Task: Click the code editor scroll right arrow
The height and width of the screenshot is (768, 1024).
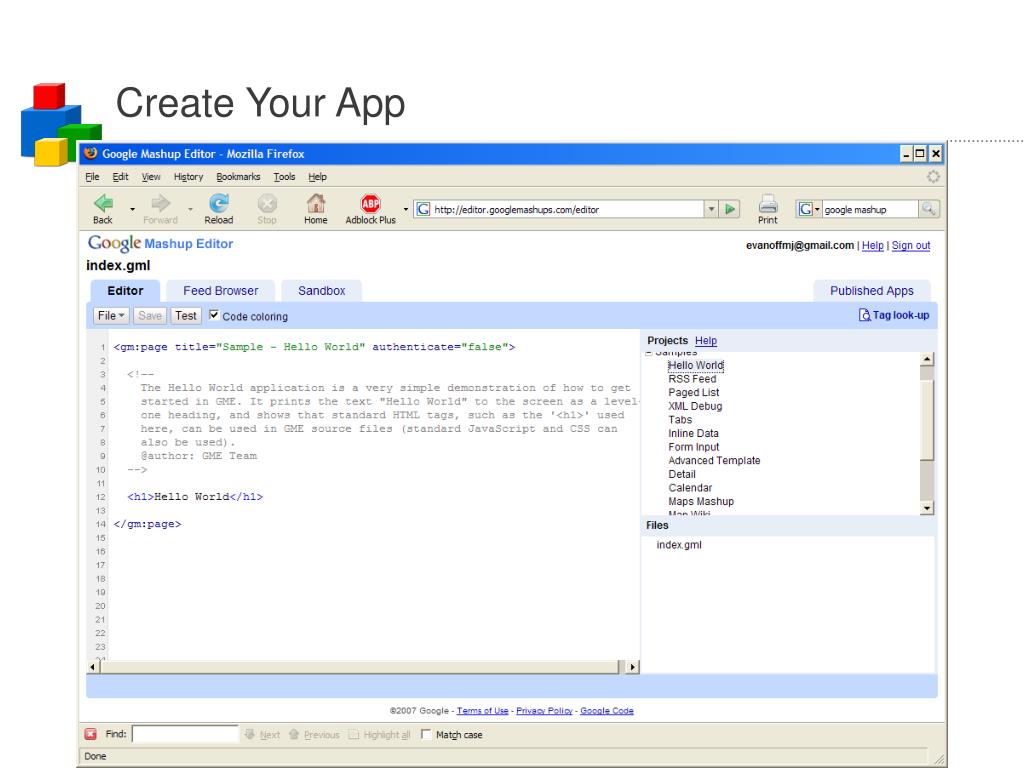Action: 632,667
